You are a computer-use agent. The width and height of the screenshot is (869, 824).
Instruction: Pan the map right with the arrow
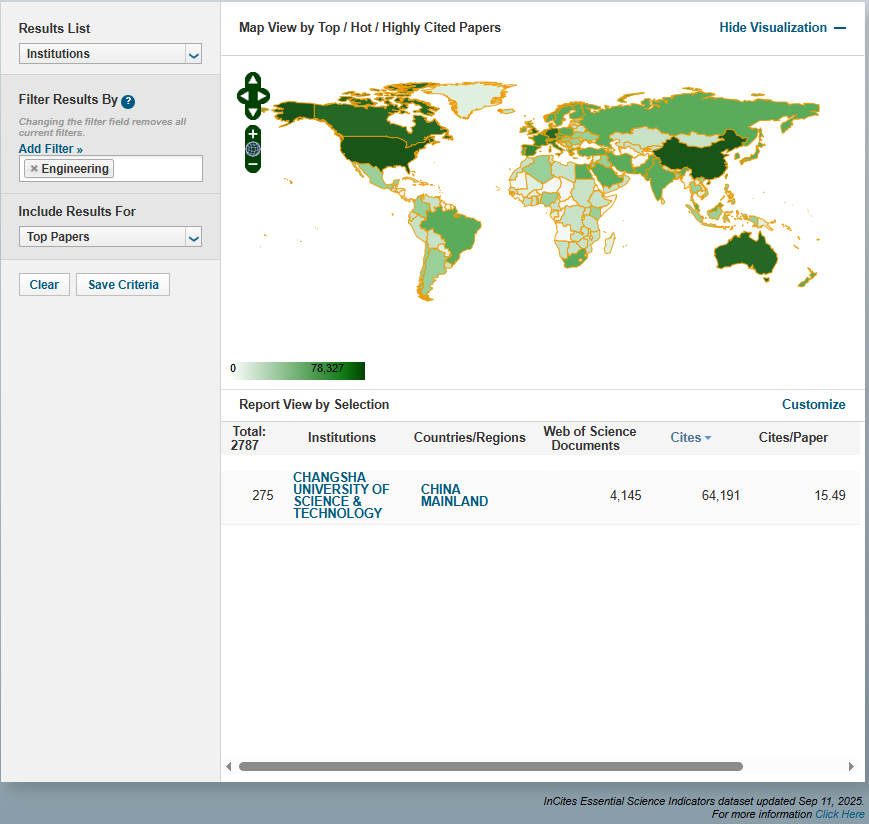264,96
